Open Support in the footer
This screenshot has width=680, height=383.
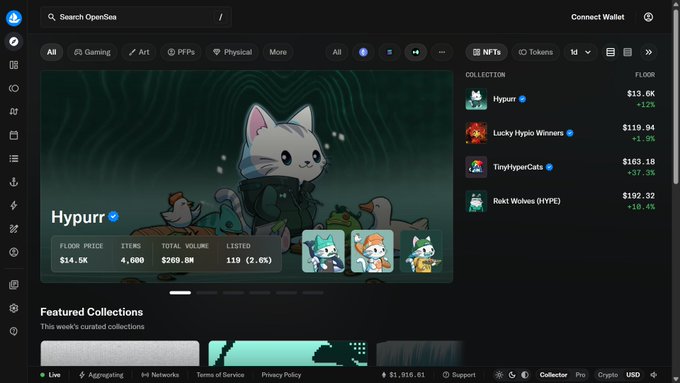click(x=459, y=375)
